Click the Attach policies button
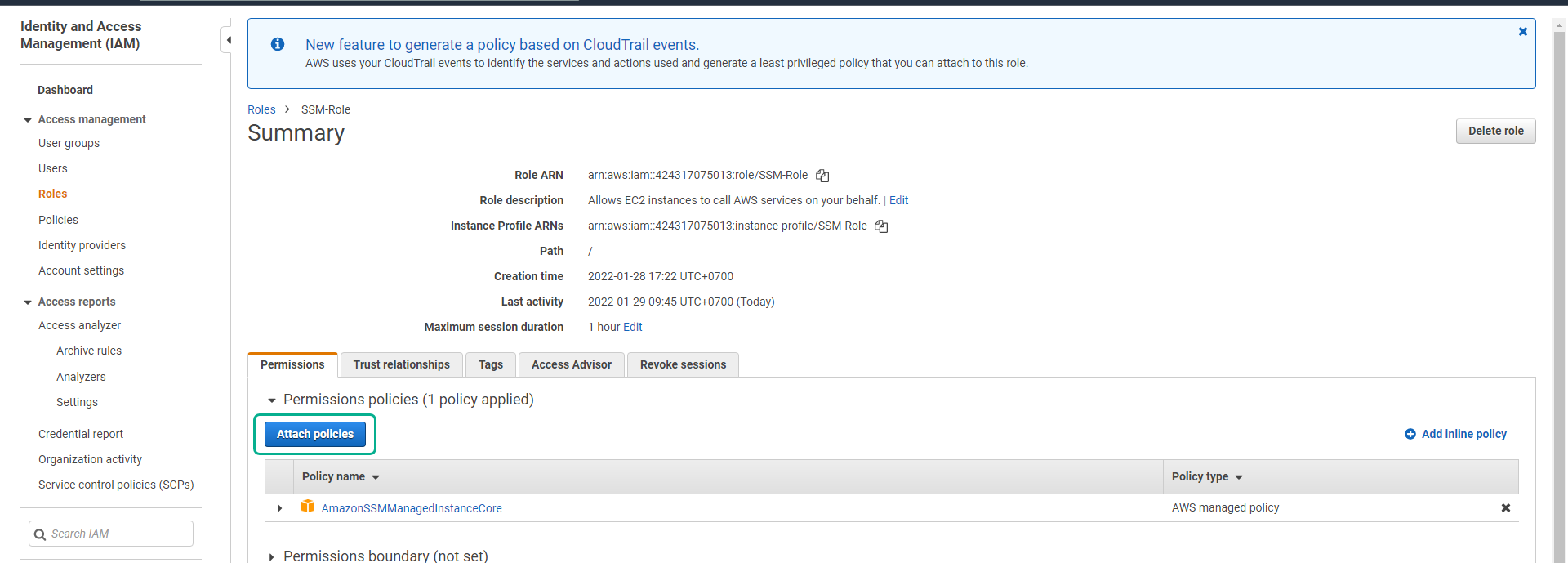The height and width of the screenshot is (563, 1568). point(314,434)
